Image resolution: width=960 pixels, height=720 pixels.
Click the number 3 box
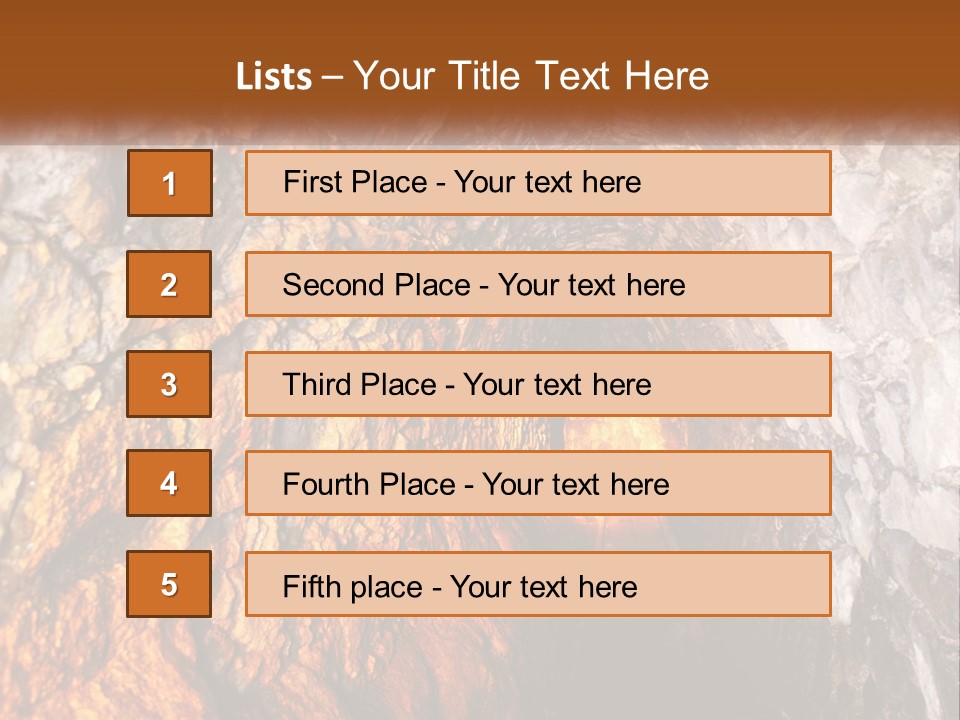click(169, 384)
